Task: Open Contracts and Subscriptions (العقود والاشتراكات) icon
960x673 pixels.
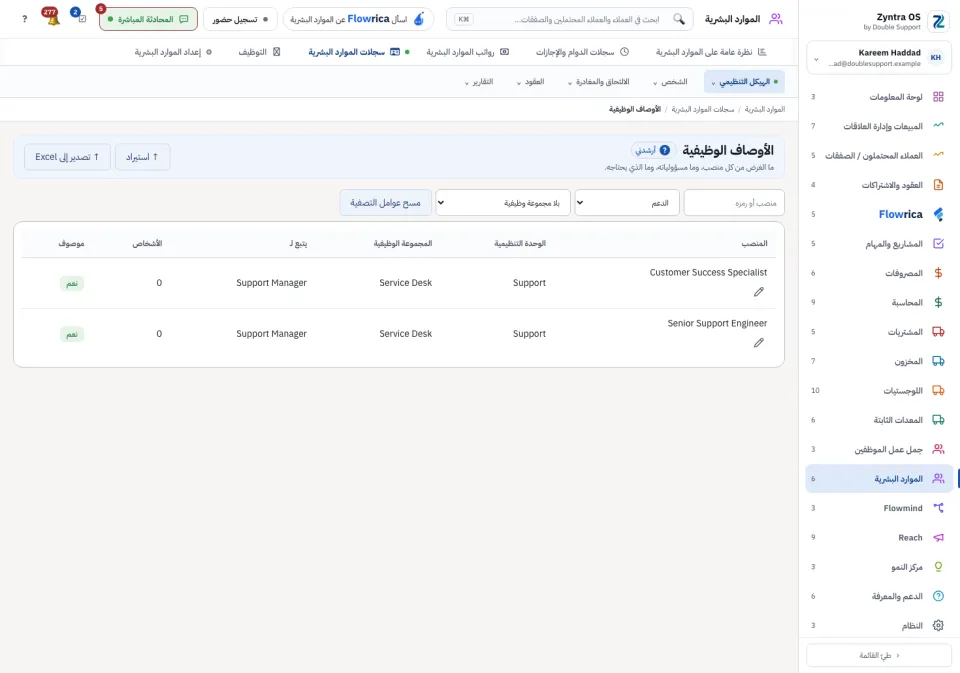Action: (x=938, y=184)
